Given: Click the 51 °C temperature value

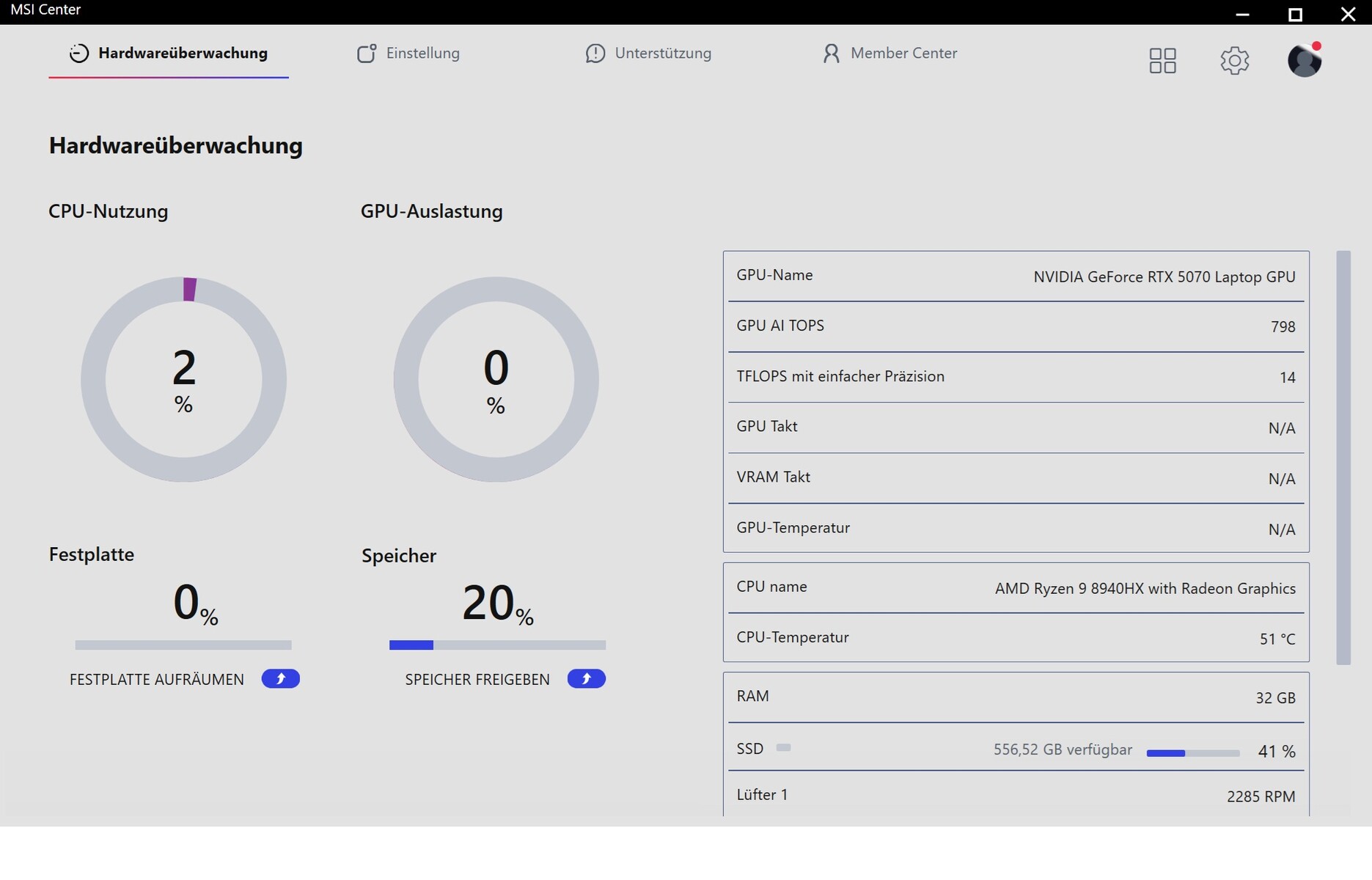Looking at the screenshot, I should pos(1277,639).
